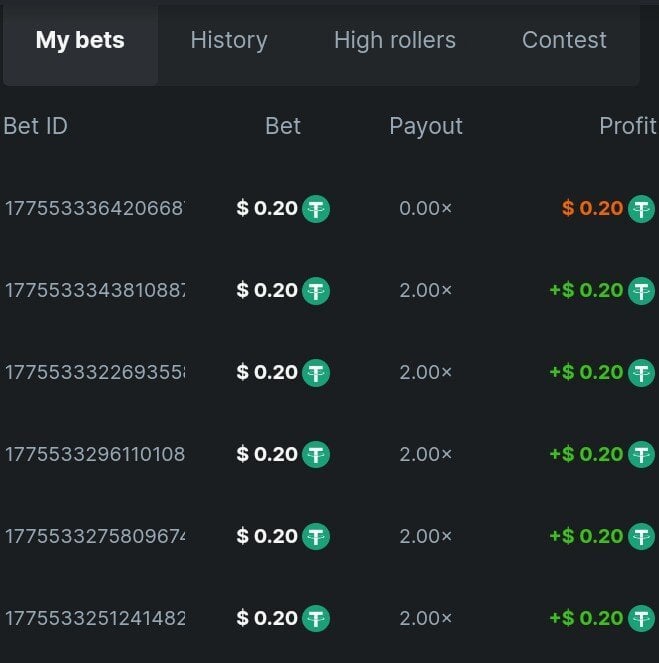Click Tether icon next to the orange loss profit
The image size is (659, 663).
coord(641,209)
